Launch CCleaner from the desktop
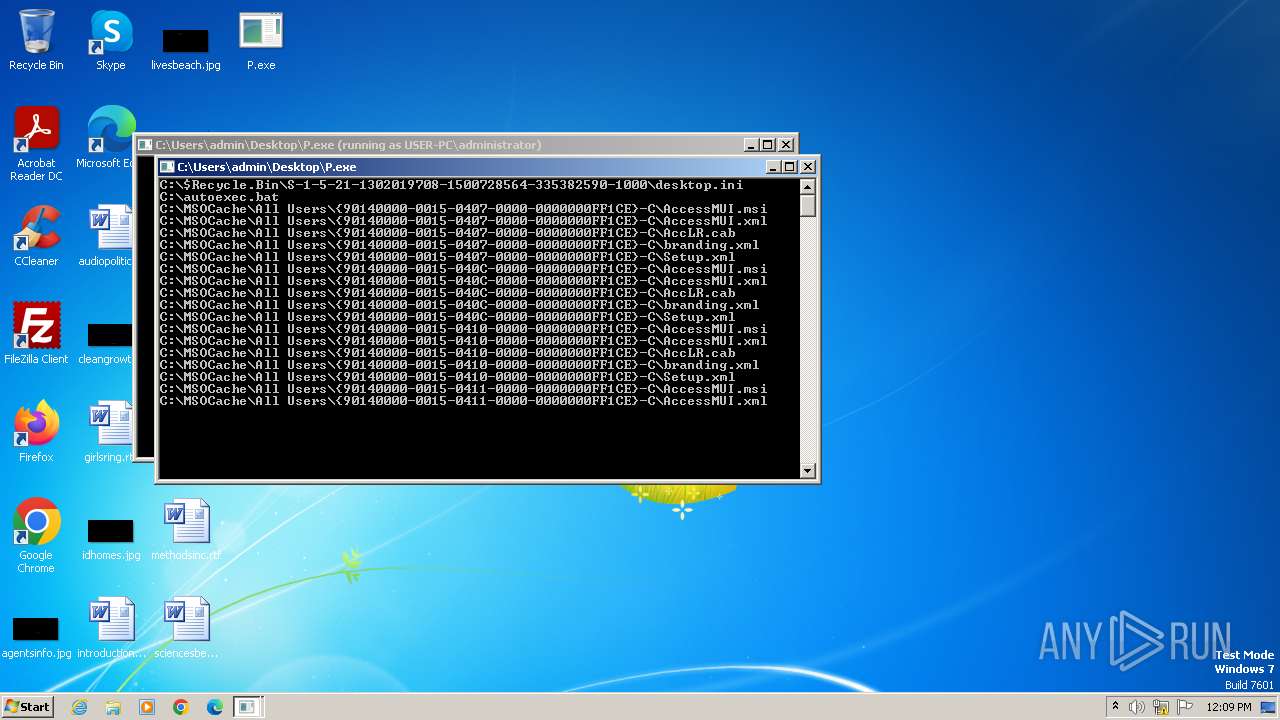Image resolution: width=1280 pixels, height=720 pixels. 36,236
